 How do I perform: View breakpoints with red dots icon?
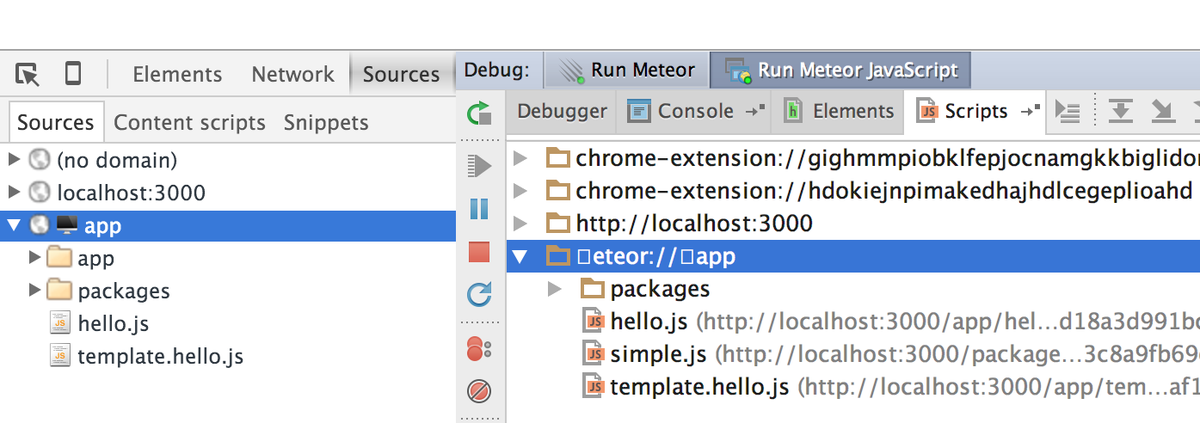click(x=479, y=349)
